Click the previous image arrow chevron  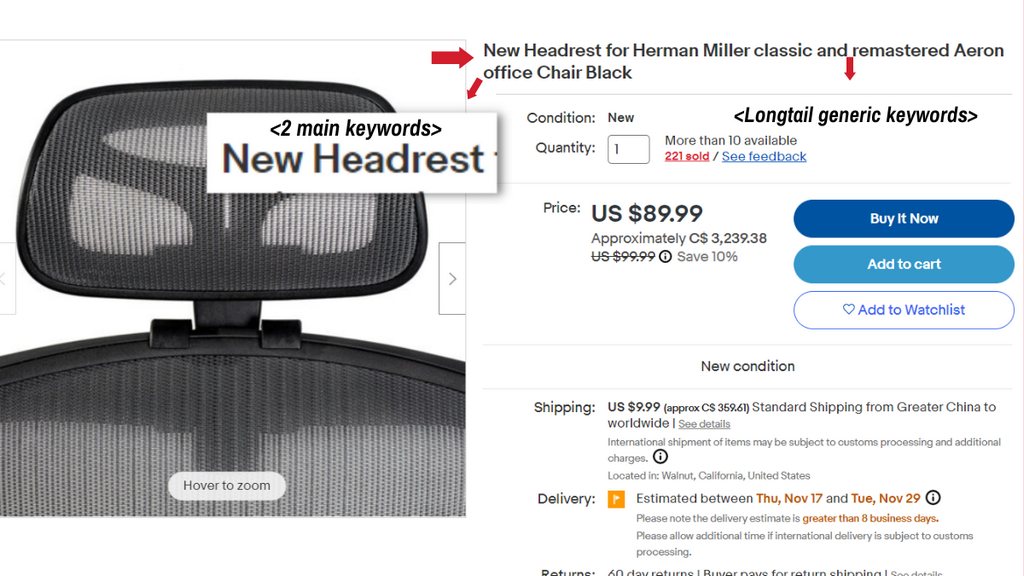pos(4,279)
